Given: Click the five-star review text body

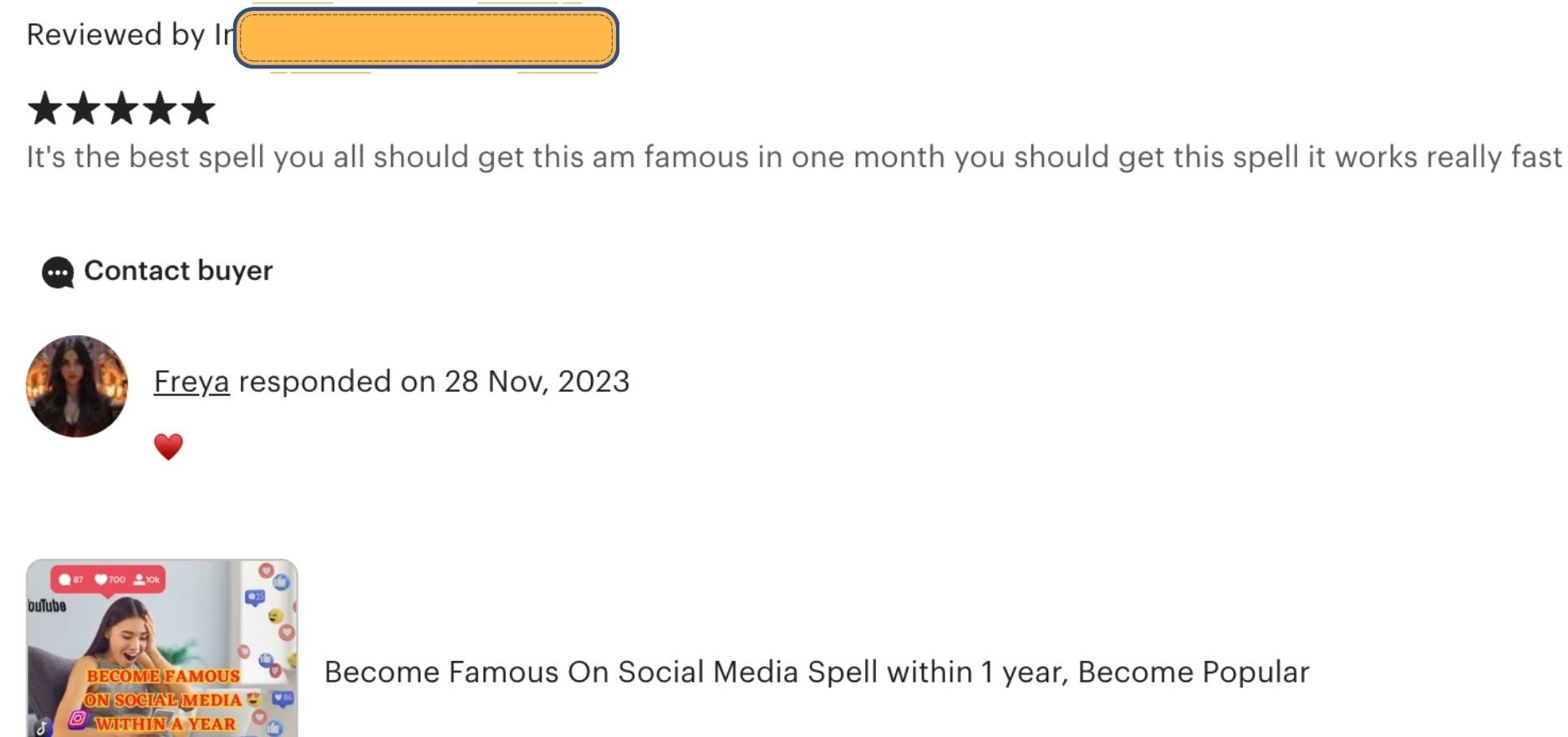Looking at the screenshot, I should point(792,157).
